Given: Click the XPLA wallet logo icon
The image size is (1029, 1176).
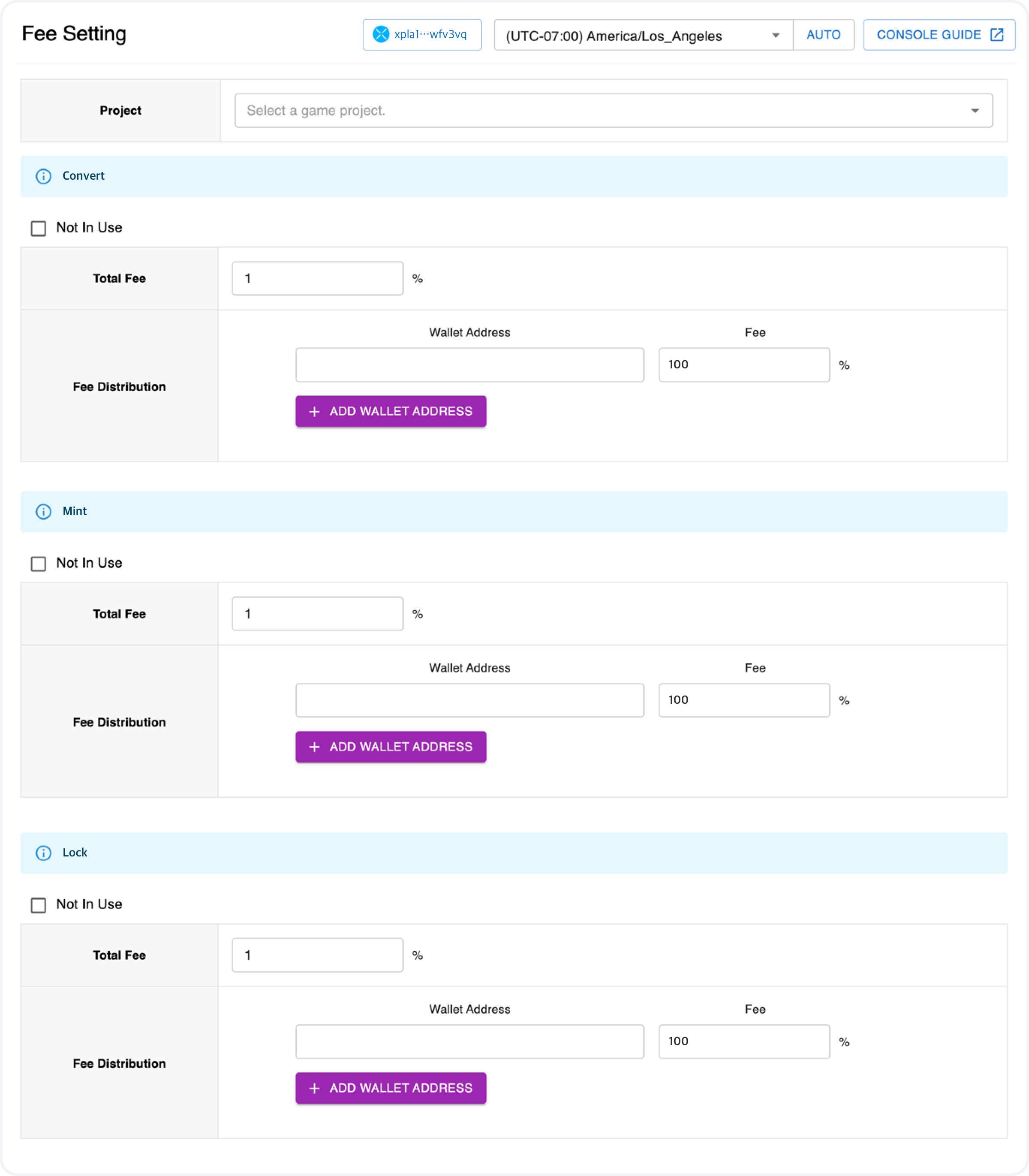Looking at the screenshot, I should [381, 34].
